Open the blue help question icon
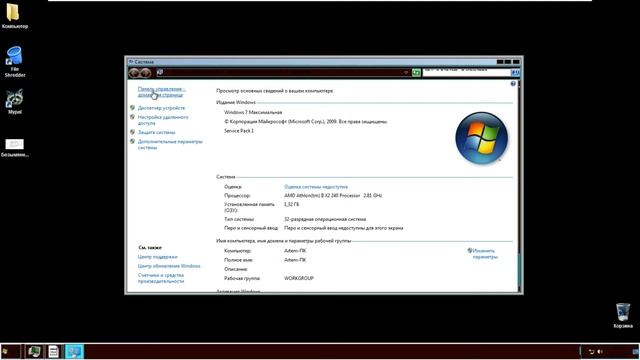The image size is (640, 360). pyautogui.click(x=513, y=84)
